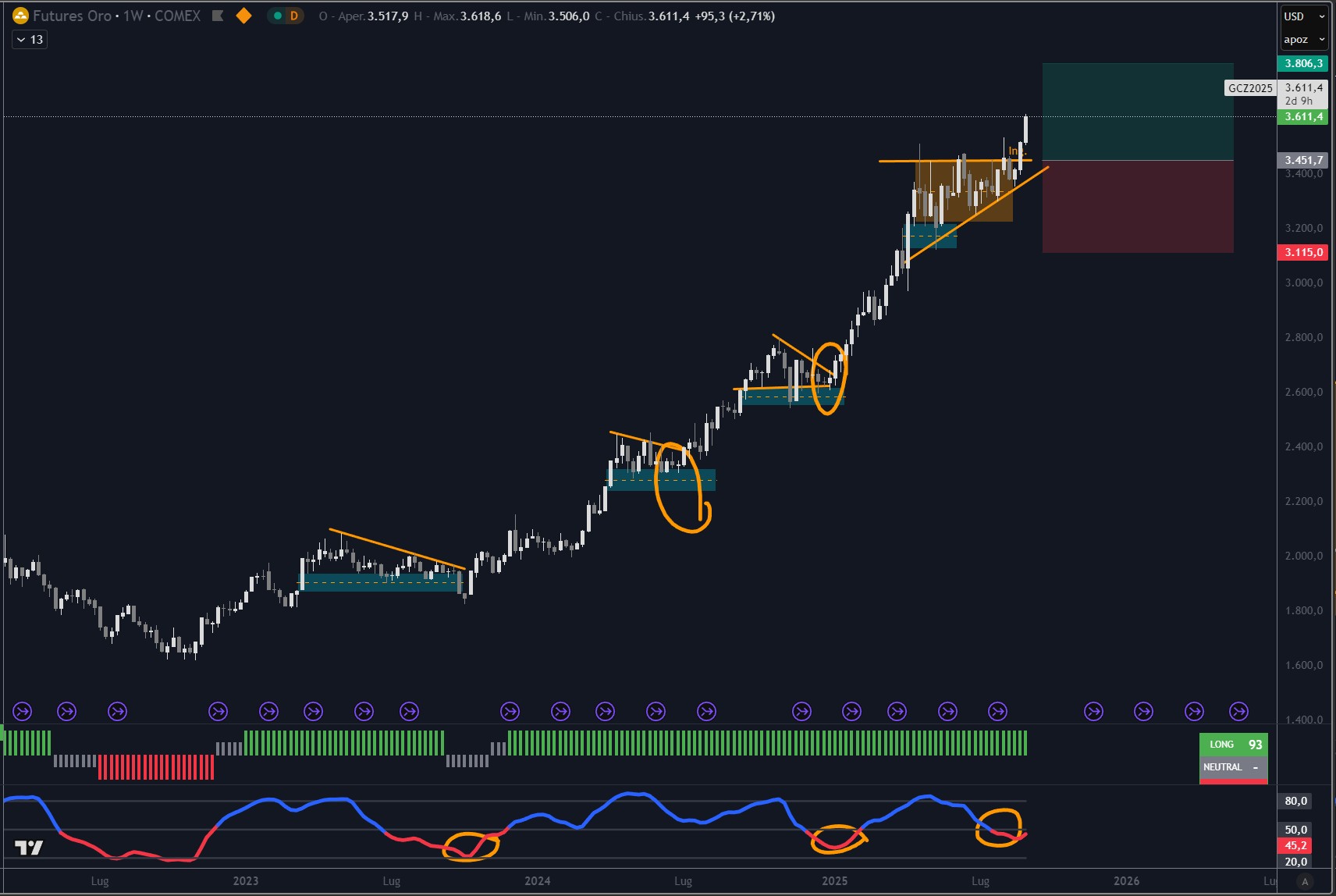
Task: Click the first purple contract rollover marker
Action: [23, 711]
